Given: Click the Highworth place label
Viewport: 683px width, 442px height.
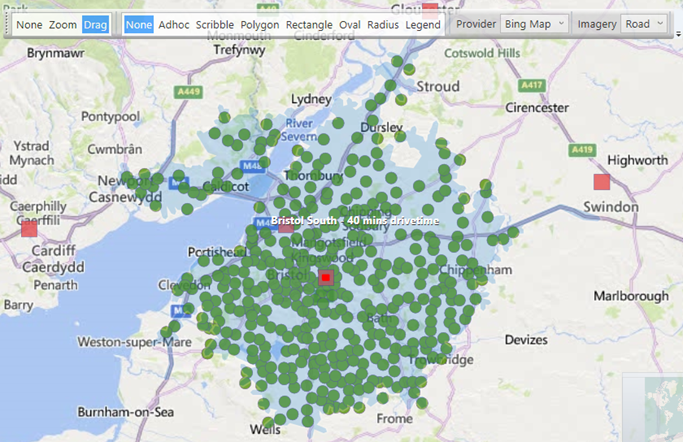Looking at the screenshot, I should [638, 161].
